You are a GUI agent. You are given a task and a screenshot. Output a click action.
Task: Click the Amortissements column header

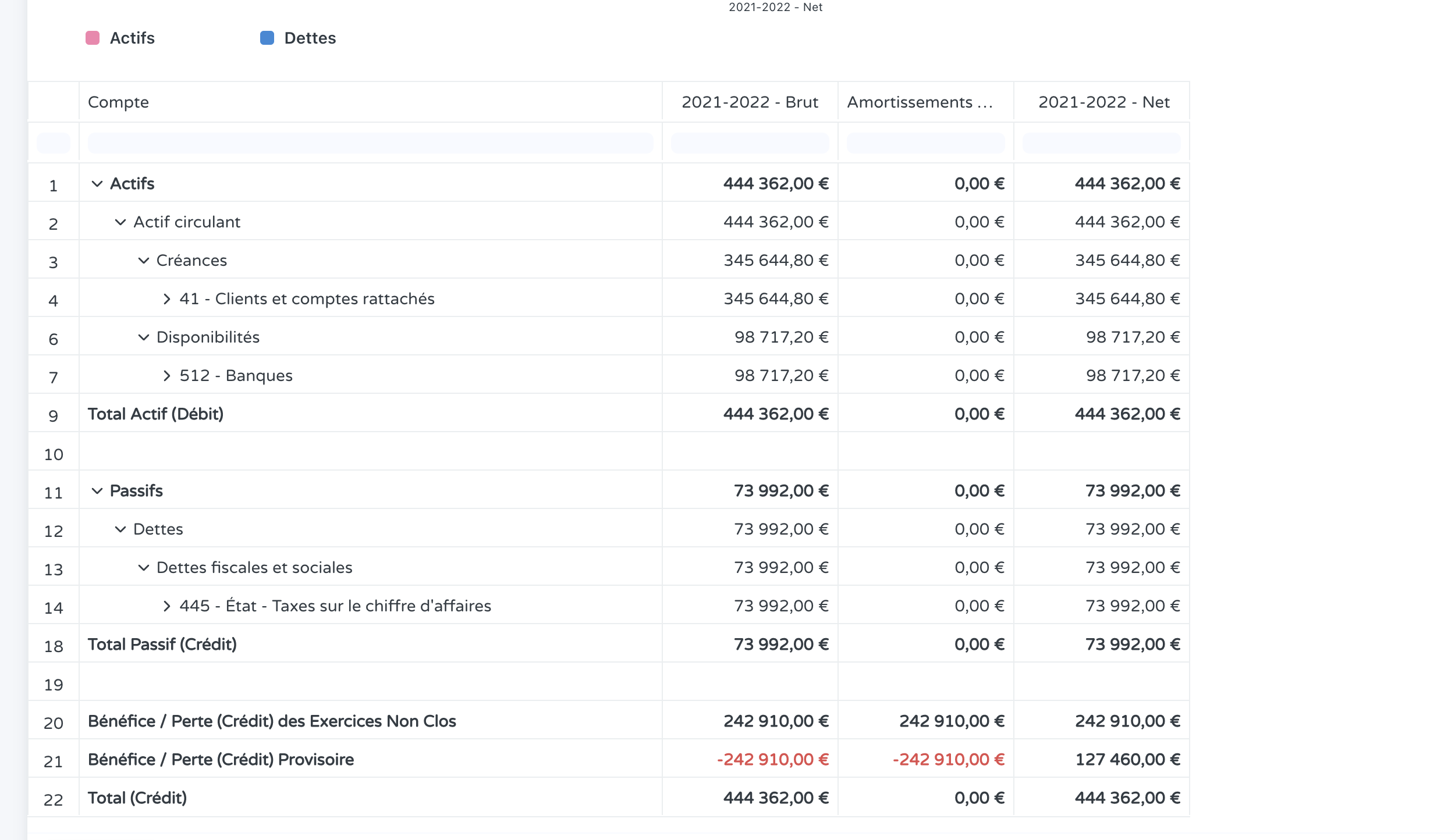(920, 102)
